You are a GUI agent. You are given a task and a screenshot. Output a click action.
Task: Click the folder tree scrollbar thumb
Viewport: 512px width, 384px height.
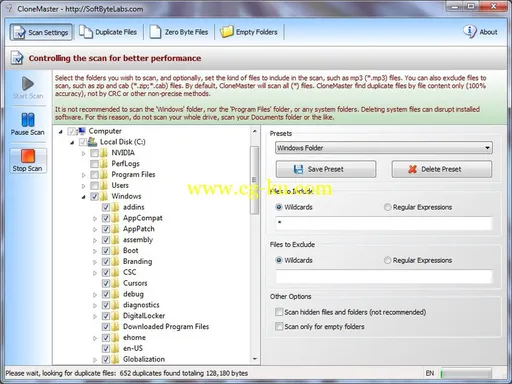tap(255, 180)
